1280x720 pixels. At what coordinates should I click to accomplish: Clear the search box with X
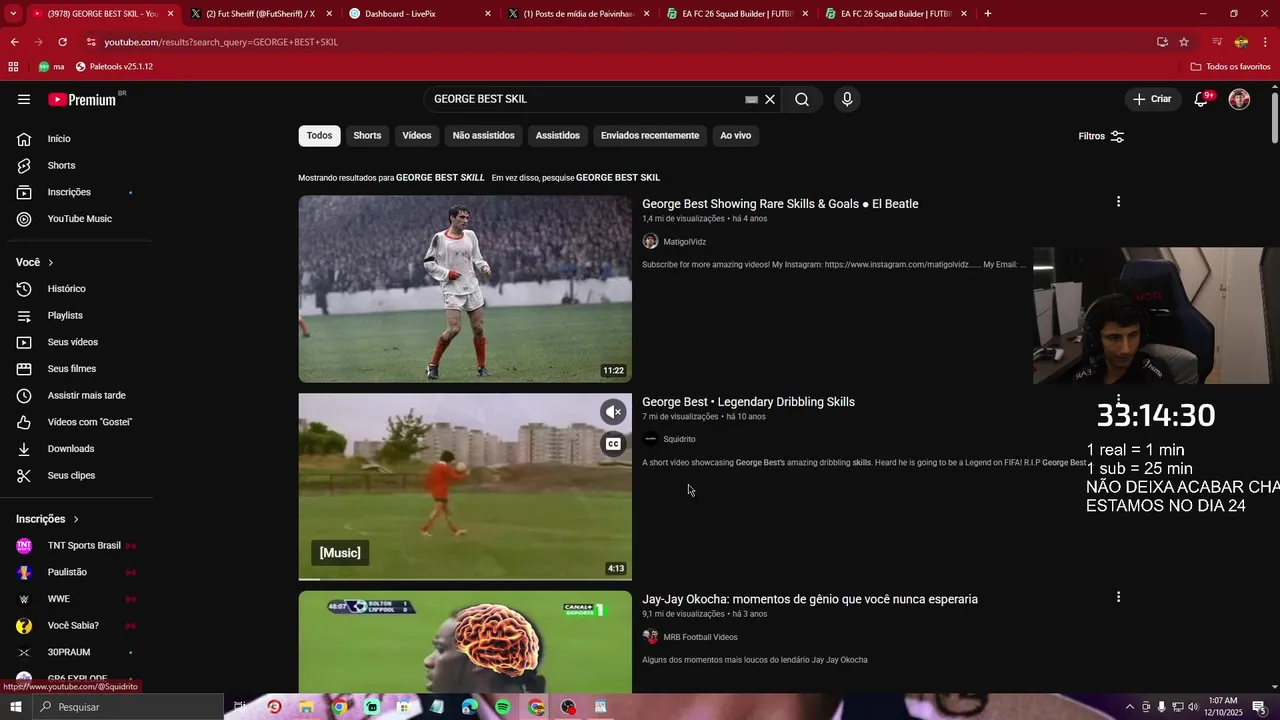tap(770, 99)
